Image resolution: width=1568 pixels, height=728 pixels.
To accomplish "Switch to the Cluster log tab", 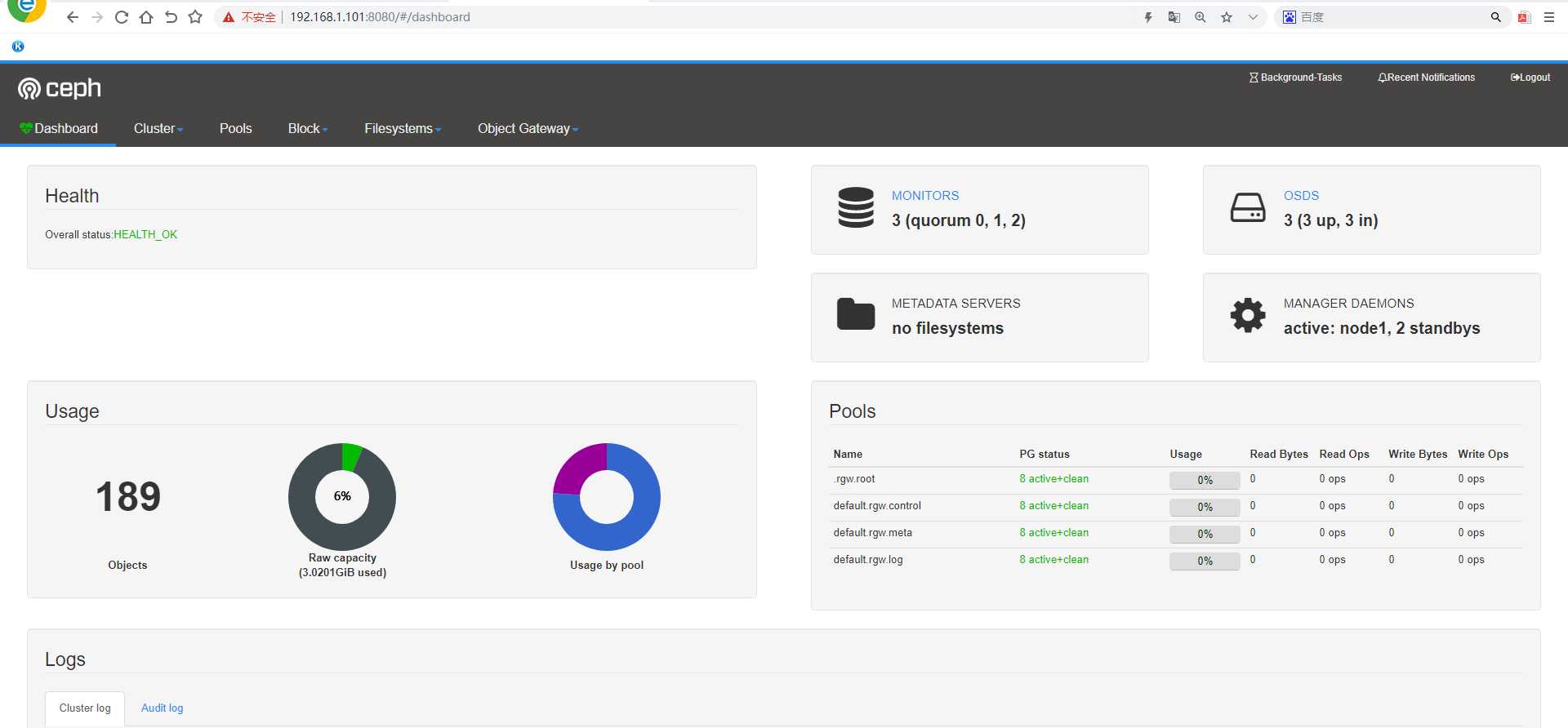I will [85, 708].
